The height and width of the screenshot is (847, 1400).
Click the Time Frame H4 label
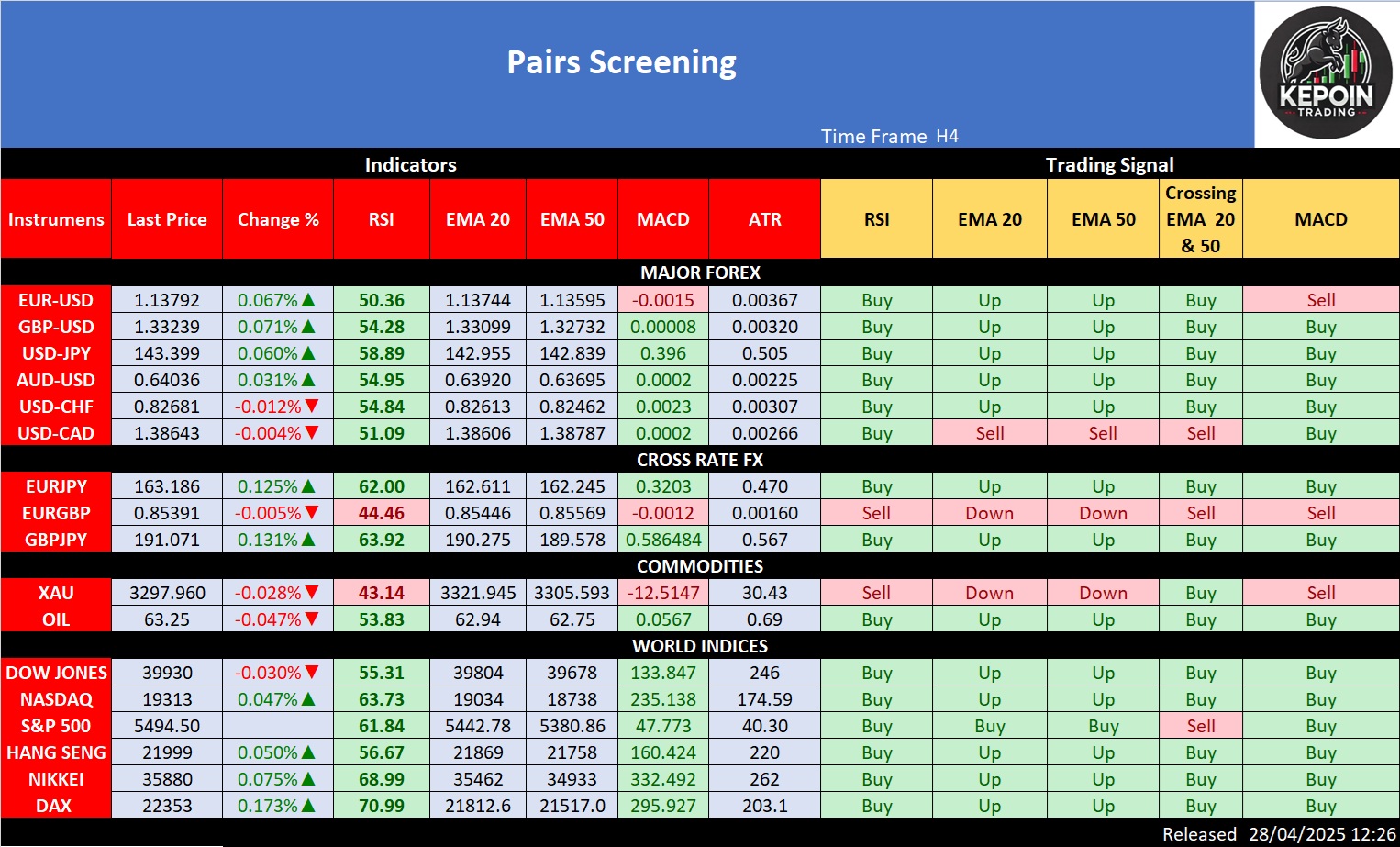point(889,137)
